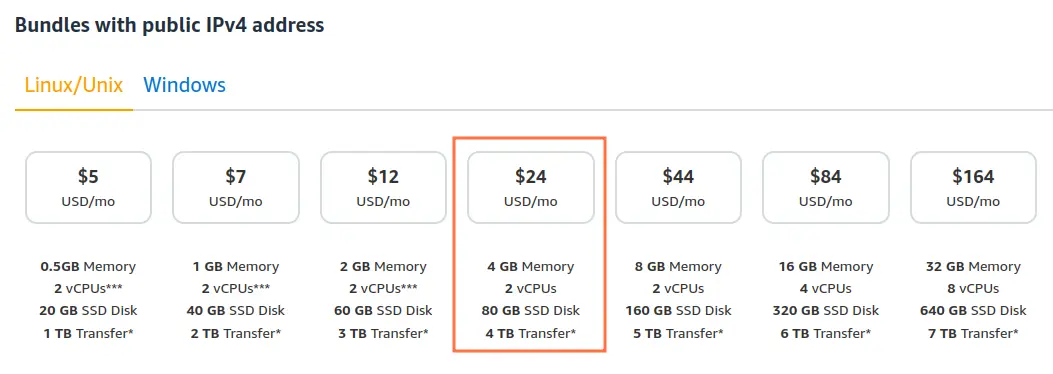Click 4 TB Transfer* in highlighted plan
This screenshot has height=374, width=1053.
coord(531,333)
